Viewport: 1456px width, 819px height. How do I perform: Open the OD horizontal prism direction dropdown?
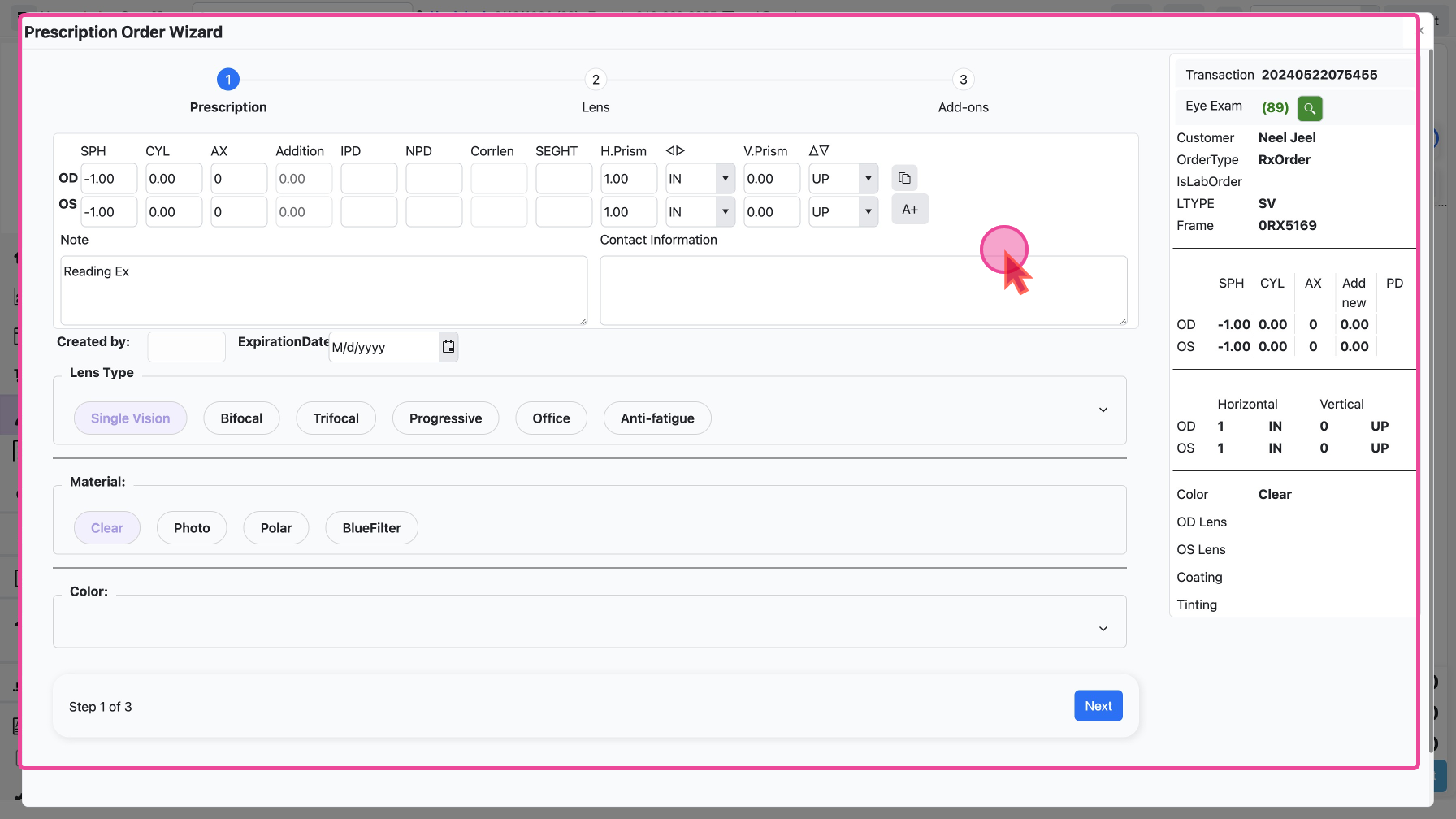click(x=725, y=179)
